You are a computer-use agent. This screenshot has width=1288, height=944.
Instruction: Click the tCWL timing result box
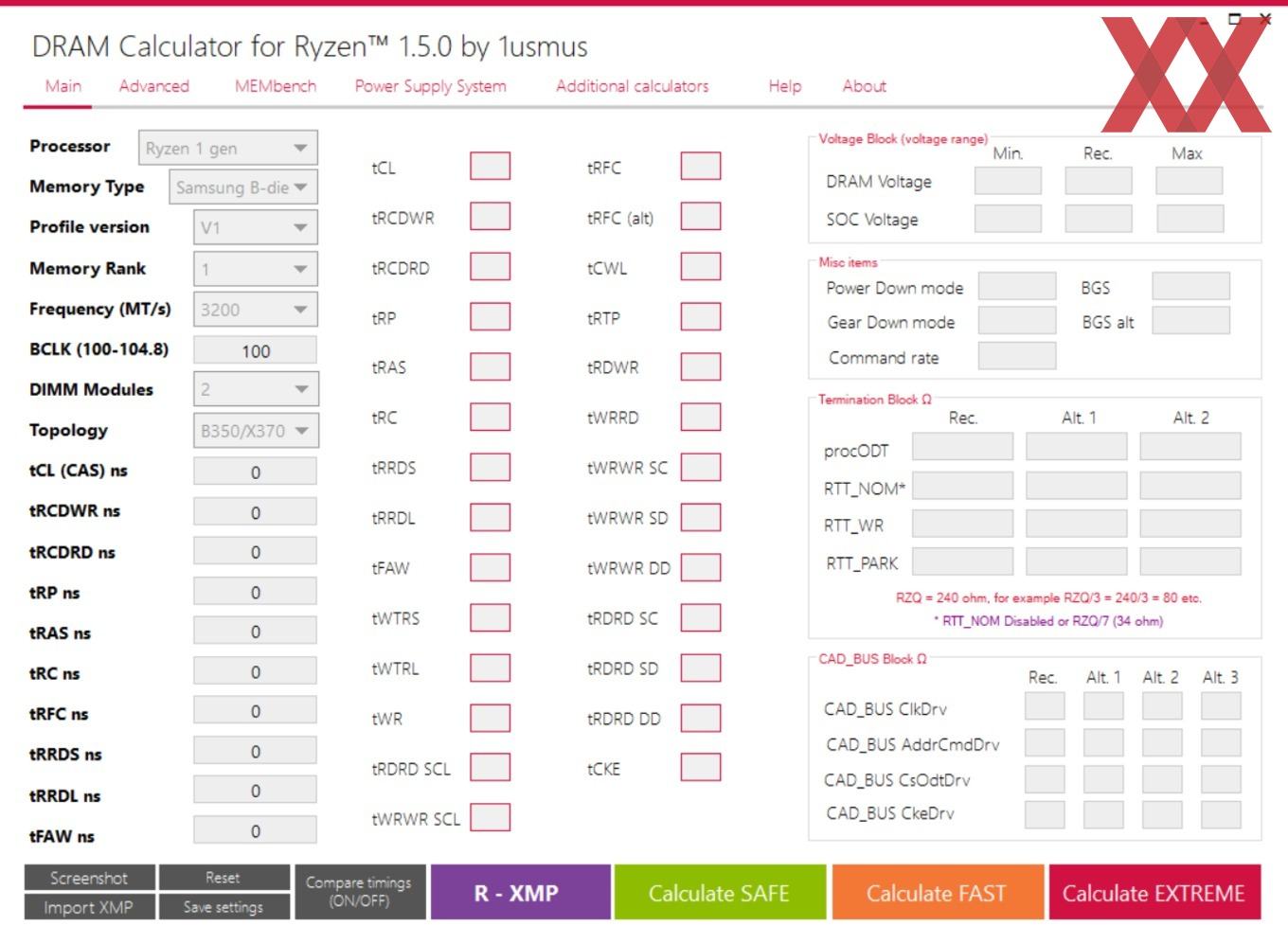point(701,266)
